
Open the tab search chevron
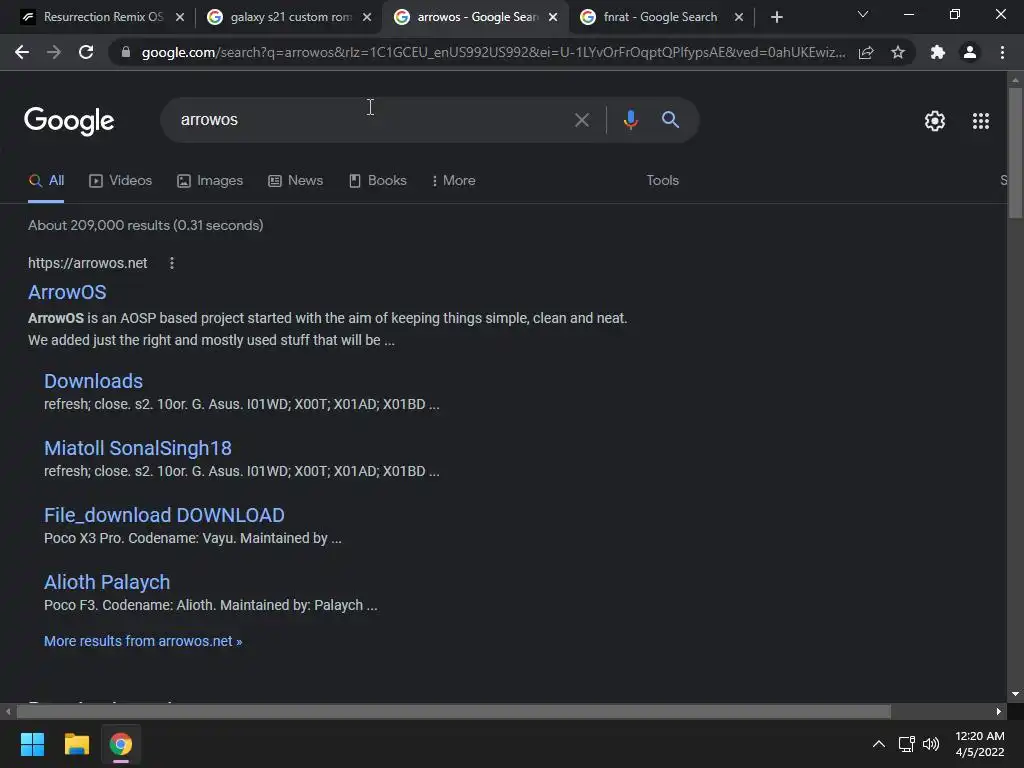tap(863, 14)
